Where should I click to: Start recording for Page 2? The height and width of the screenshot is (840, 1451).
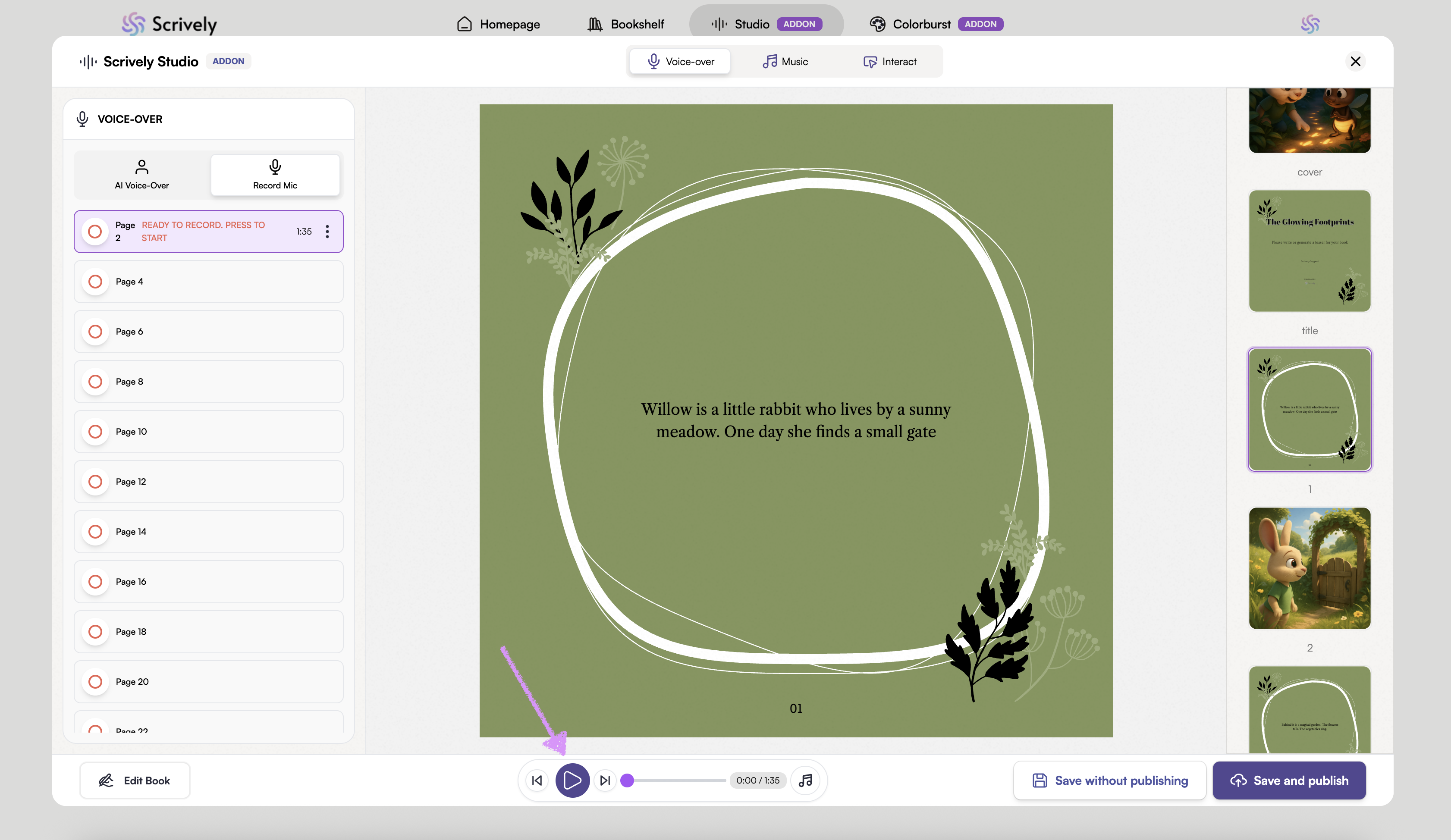95,232
